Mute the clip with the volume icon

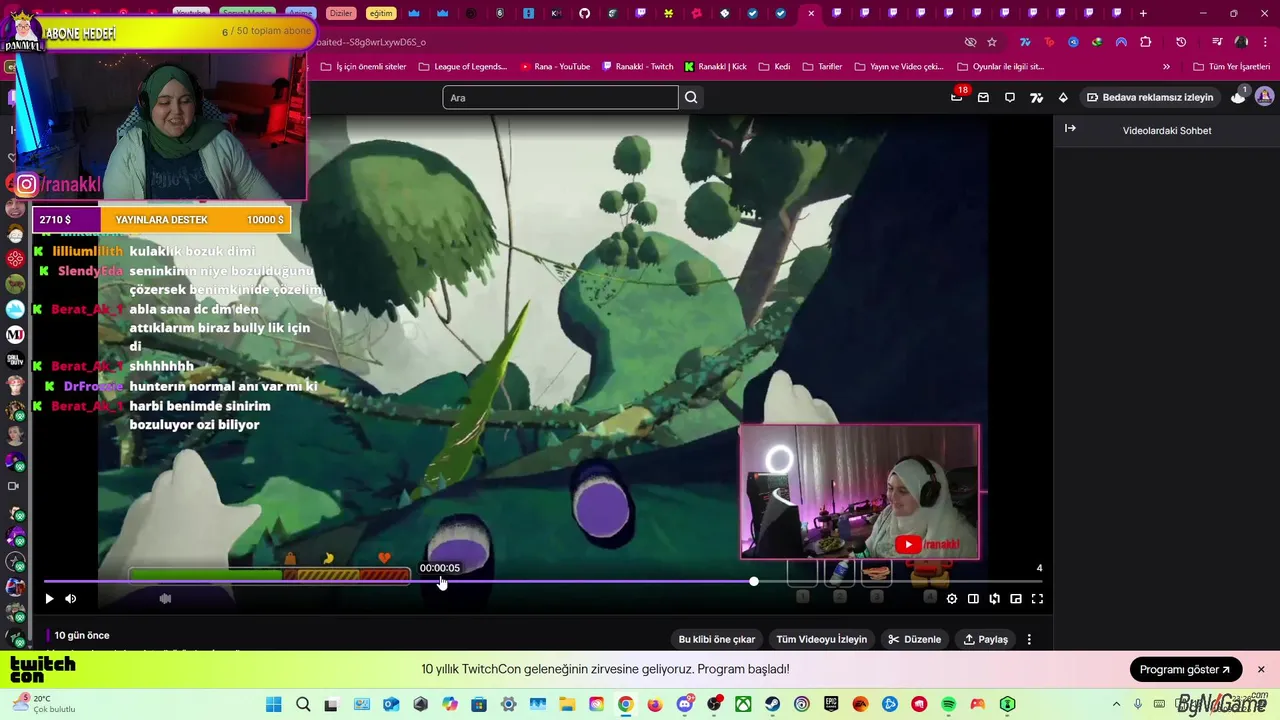pos(71,599)
